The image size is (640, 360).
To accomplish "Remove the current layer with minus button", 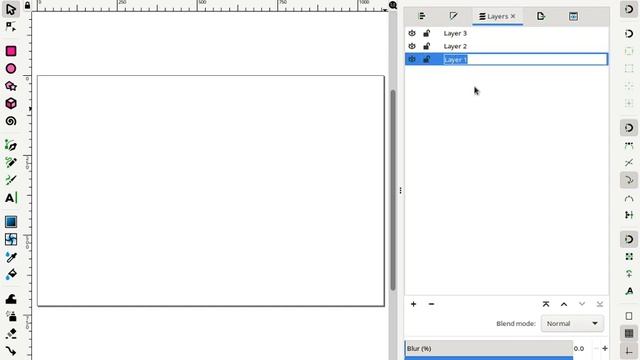I will tap(431, 304).
